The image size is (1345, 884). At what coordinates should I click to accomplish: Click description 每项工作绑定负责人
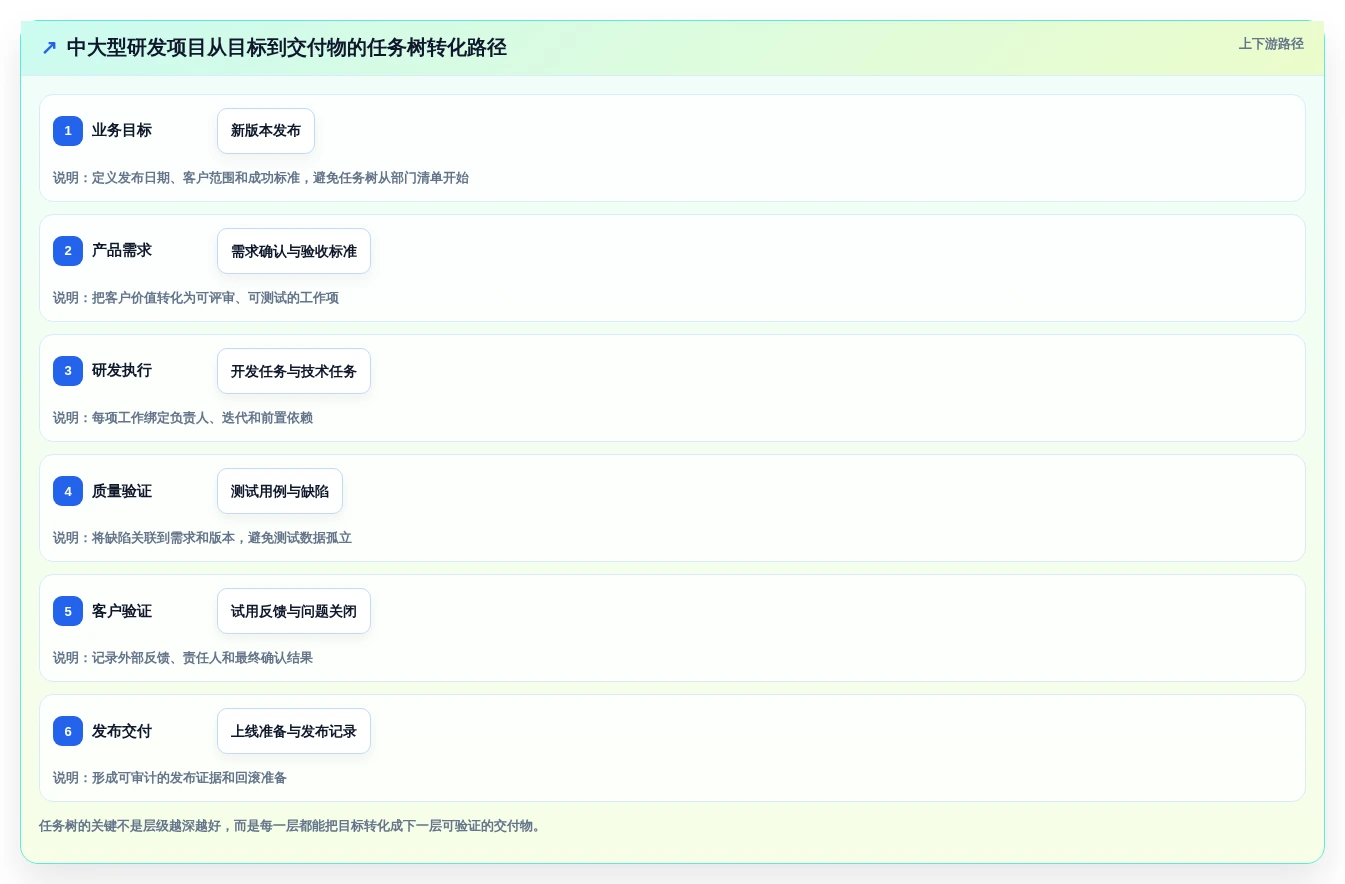tap(183, 418)
